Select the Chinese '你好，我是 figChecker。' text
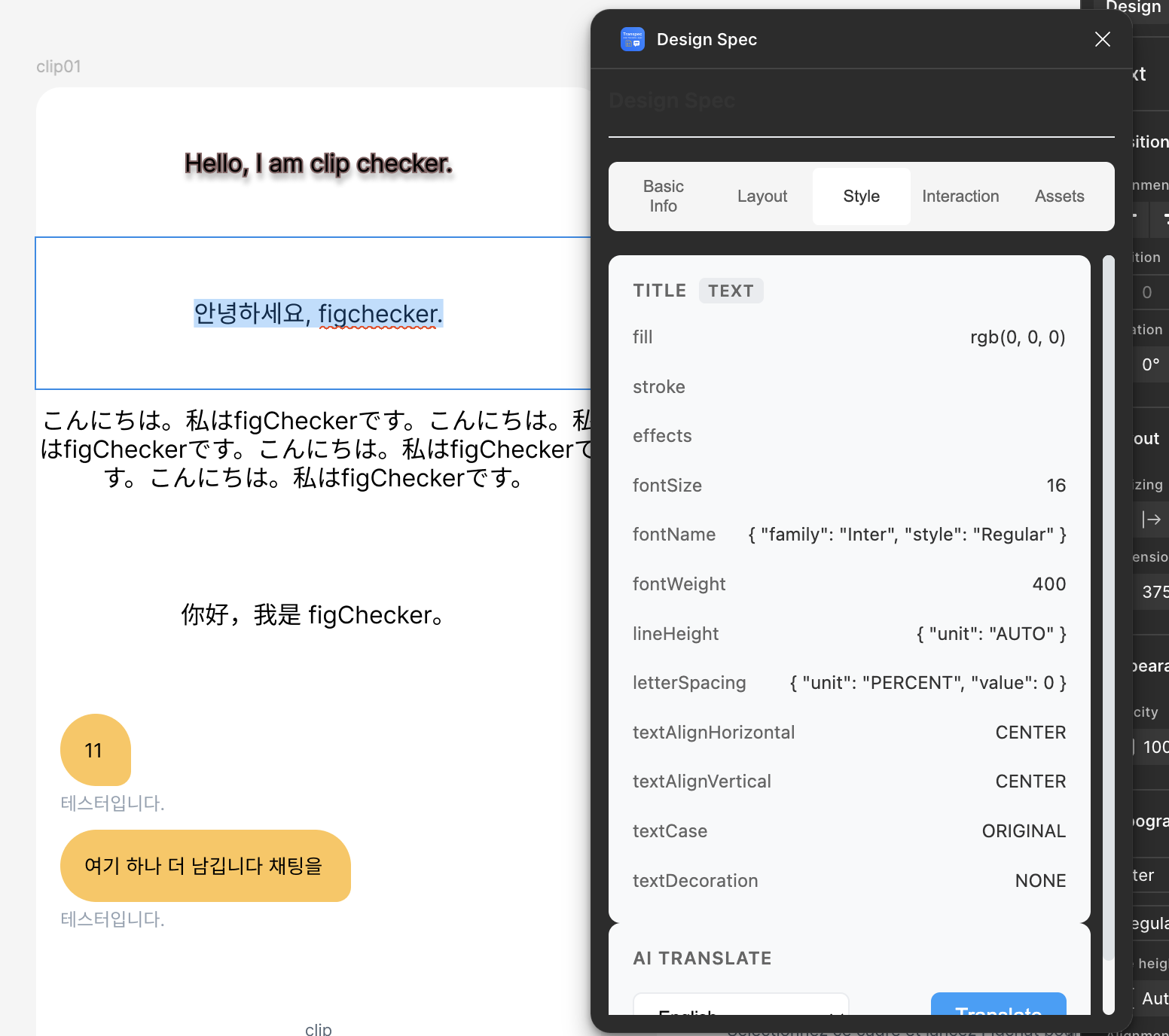This screenshot has height=1036, width=1169. [313, 615]
